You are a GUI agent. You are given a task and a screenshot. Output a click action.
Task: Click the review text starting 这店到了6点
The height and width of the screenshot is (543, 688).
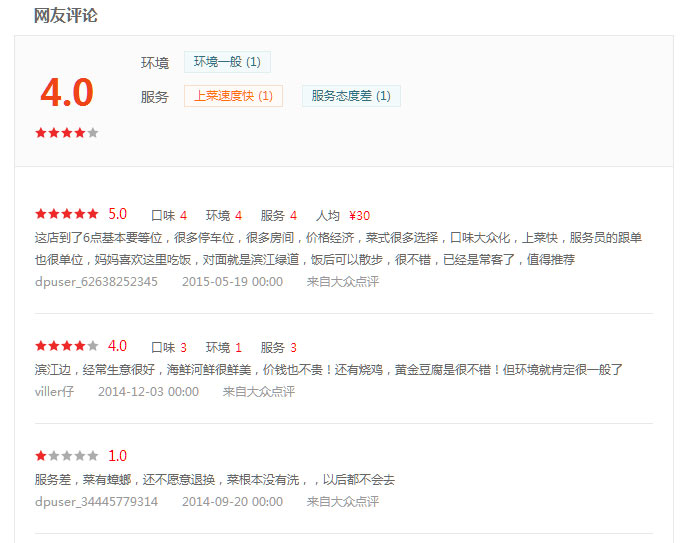pos(338,249)
